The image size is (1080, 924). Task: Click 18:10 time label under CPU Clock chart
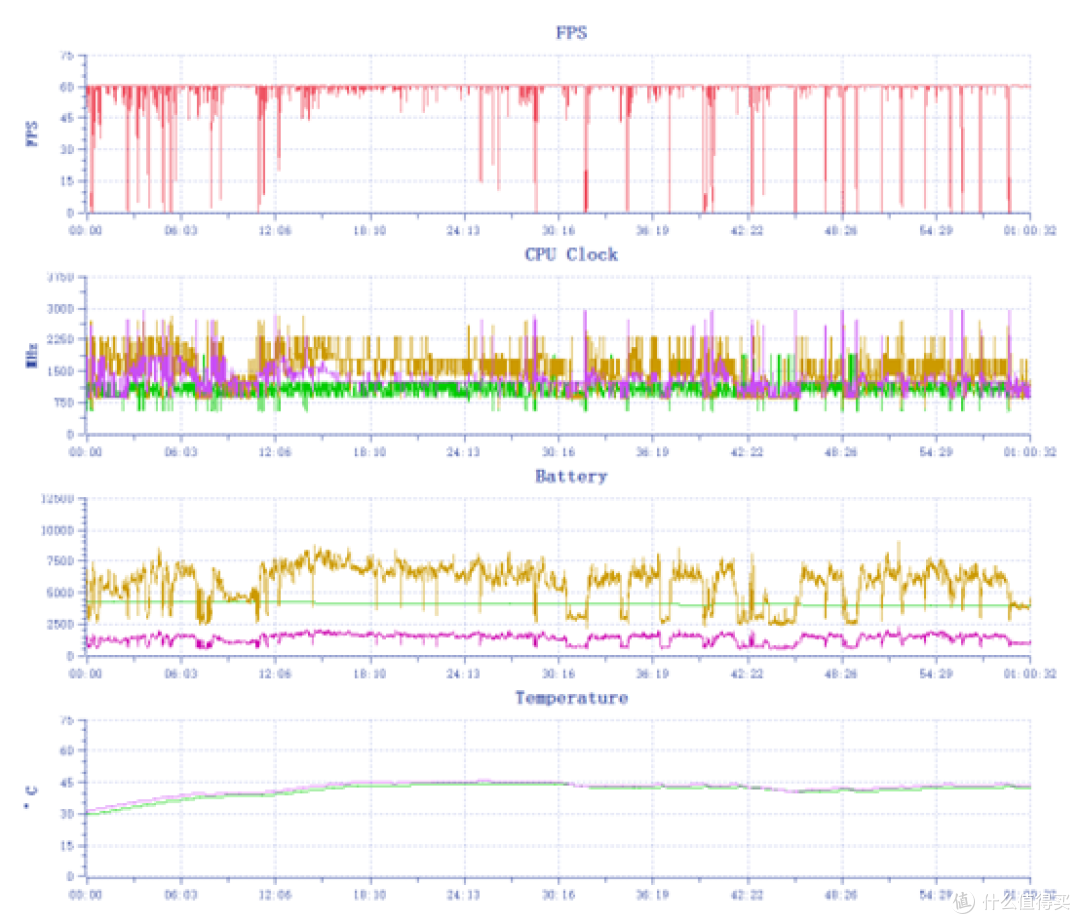369,452
